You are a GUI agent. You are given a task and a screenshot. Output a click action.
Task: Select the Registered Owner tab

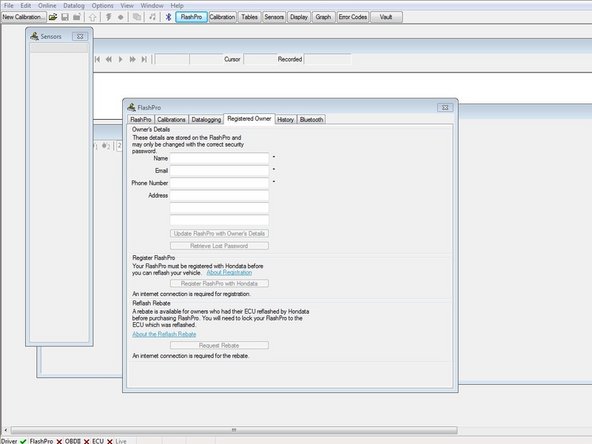(x=249, y=119)
